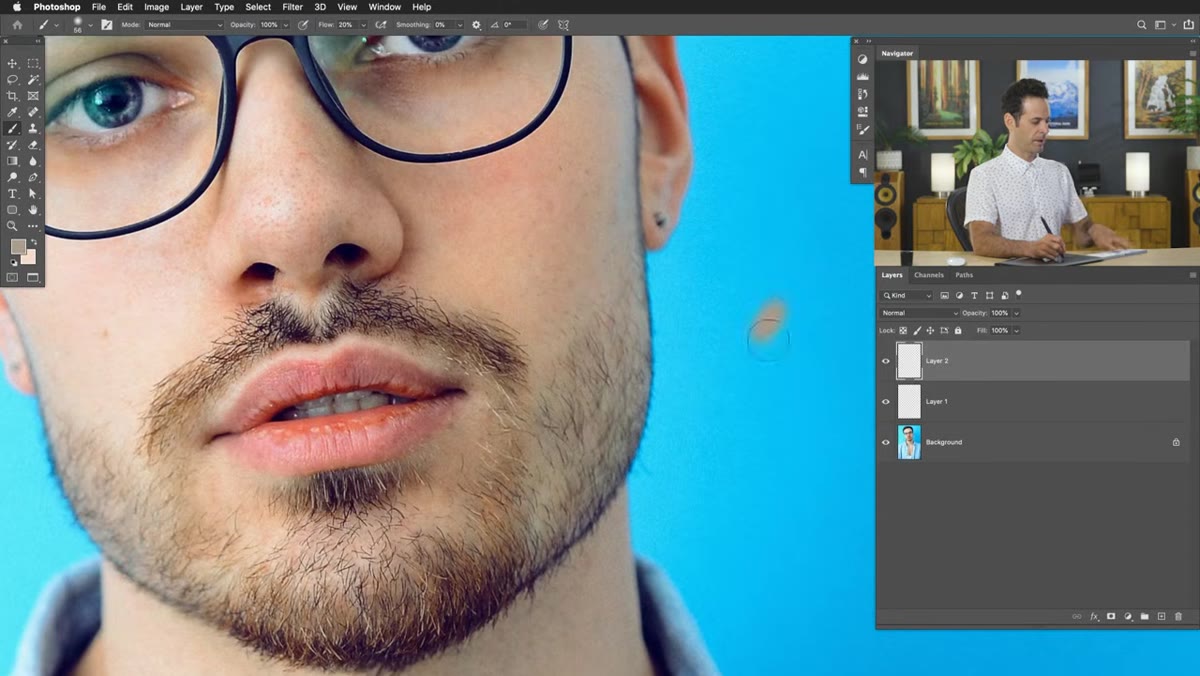
Task: Open layer Fill dropdown arrow
Action: click(1017, 330)
